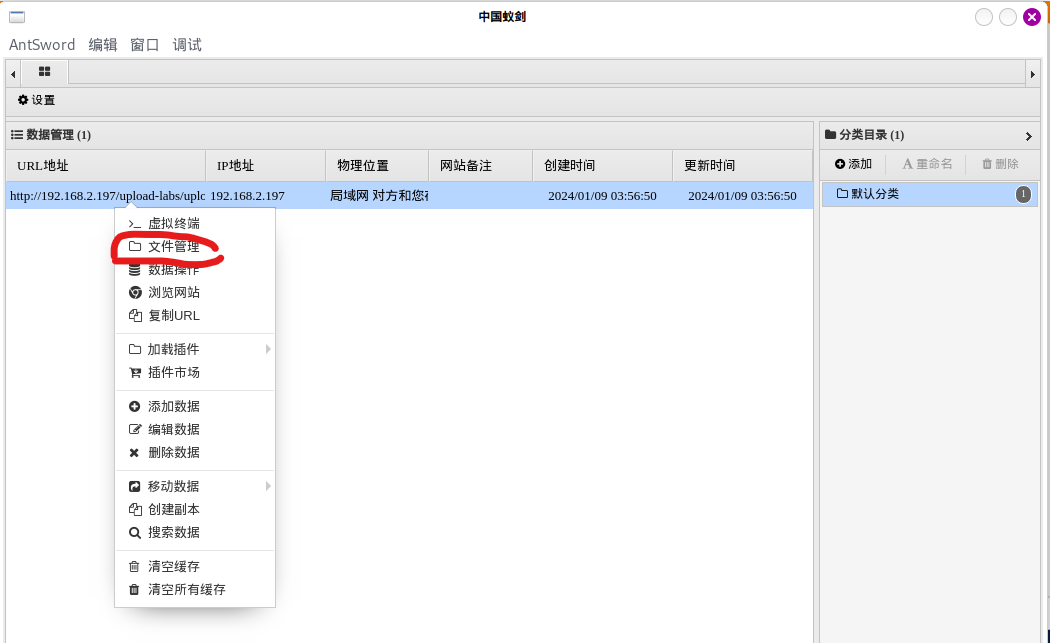Click the 重命名 category button
This screenshot has width=1050, height=643.
tap(927, 164)
